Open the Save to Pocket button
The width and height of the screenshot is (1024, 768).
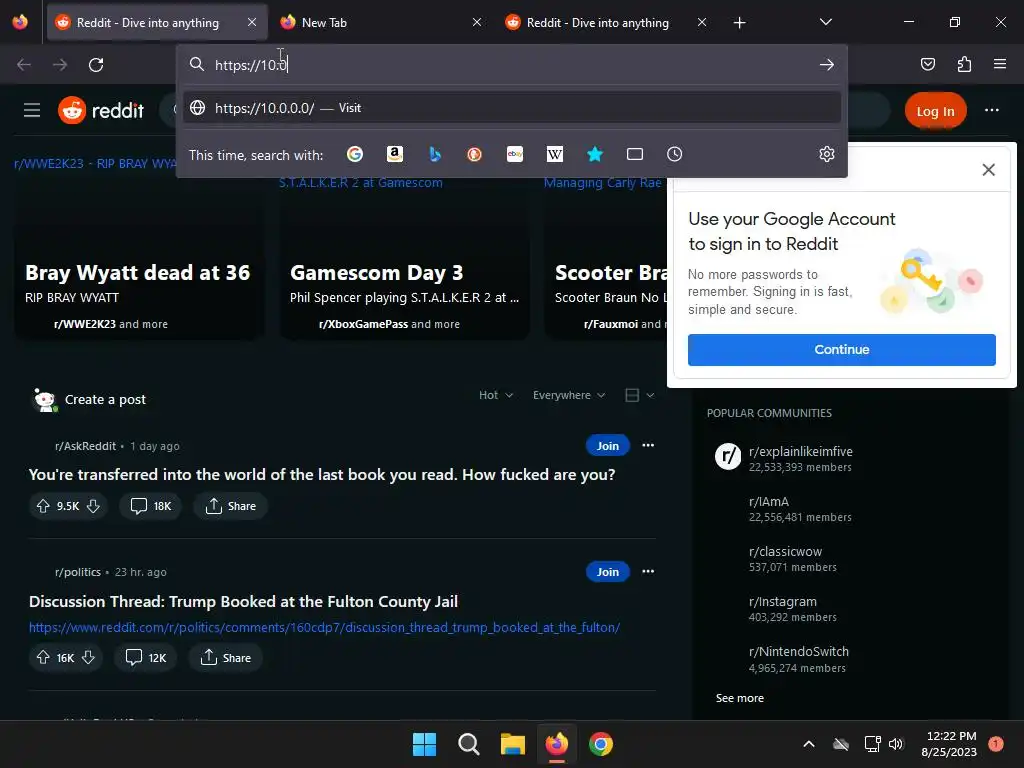coord(928,64)
